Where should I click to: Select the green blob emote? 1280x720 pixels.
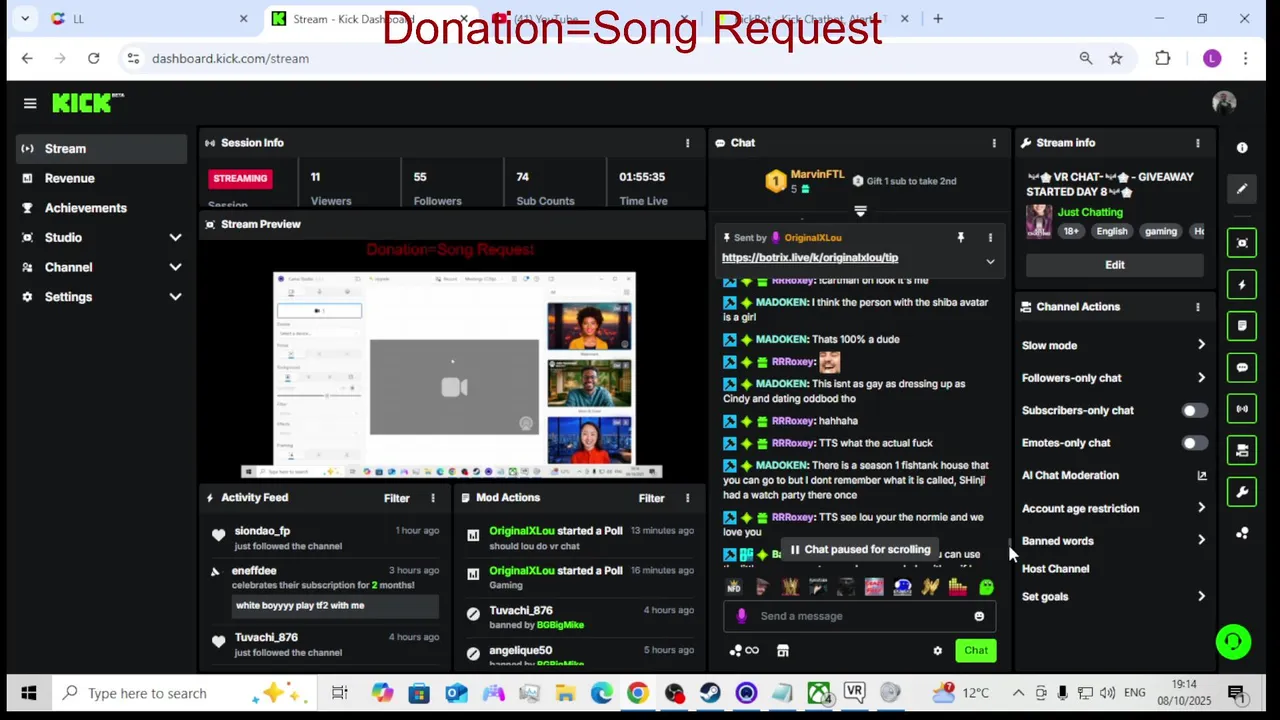(986, 587)
